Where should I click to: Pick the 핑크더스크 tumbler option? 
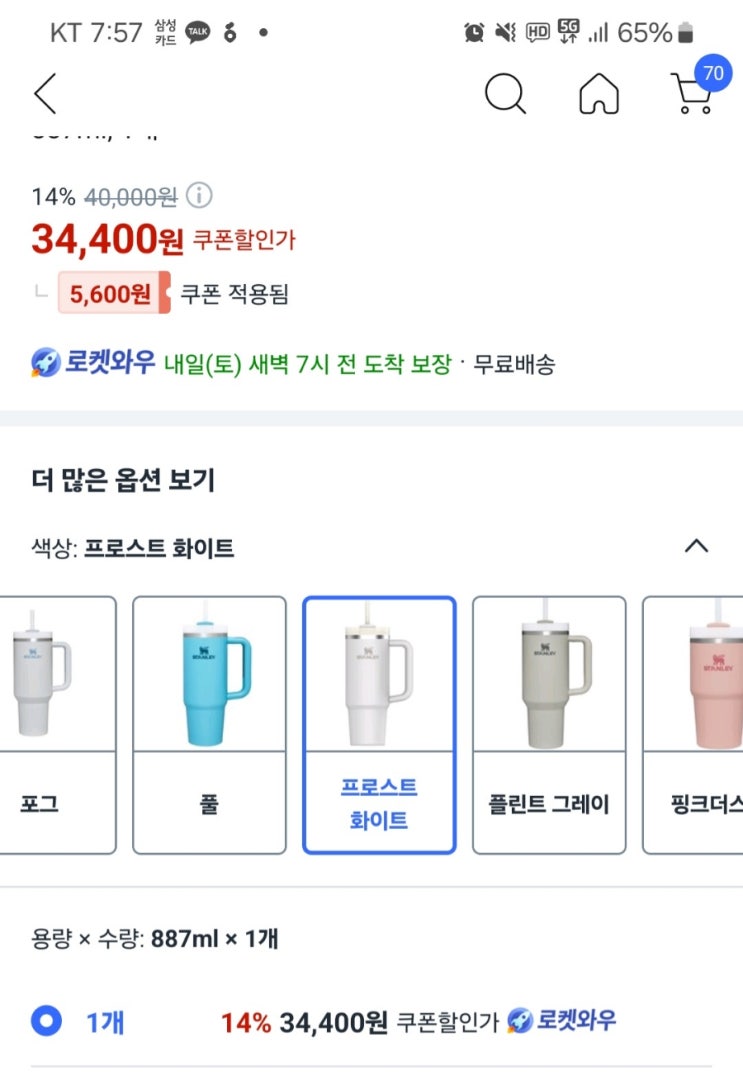tap(697, 725)
